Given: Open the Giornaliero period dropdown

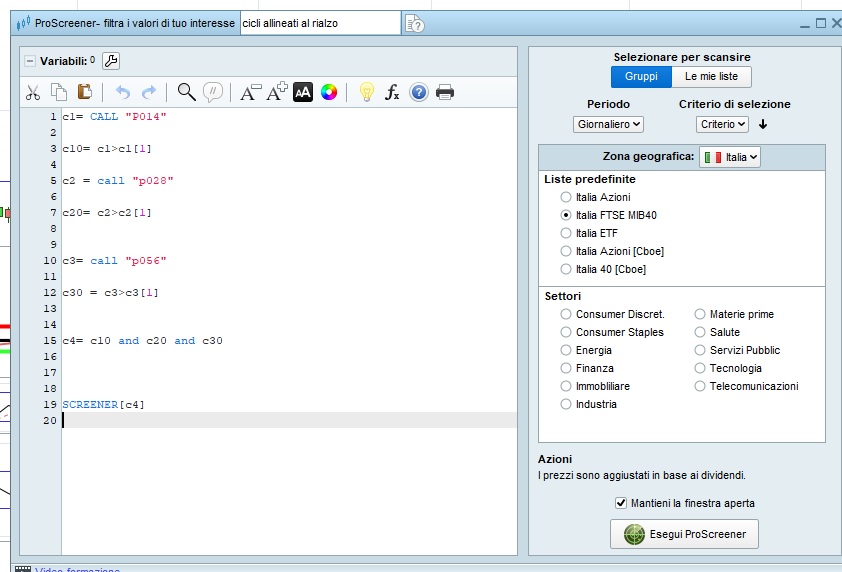Looking at the screenshot, I should click(608, 124).
